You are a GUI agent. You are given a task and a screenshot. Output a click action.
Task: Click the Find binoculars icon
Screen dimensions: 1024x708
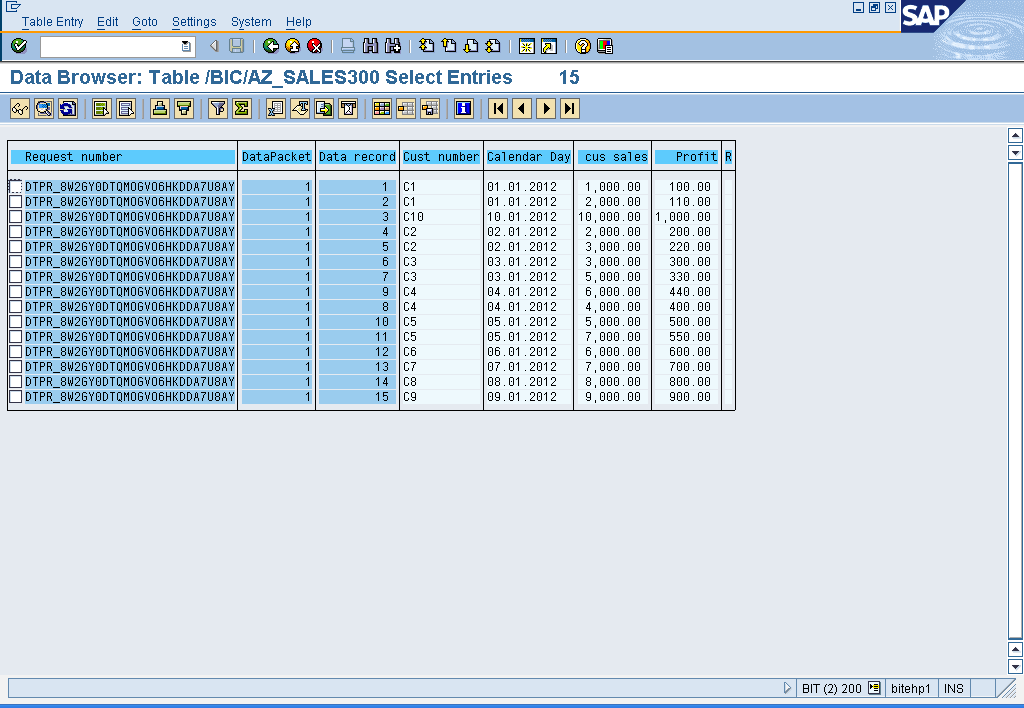tap(370, 46)
